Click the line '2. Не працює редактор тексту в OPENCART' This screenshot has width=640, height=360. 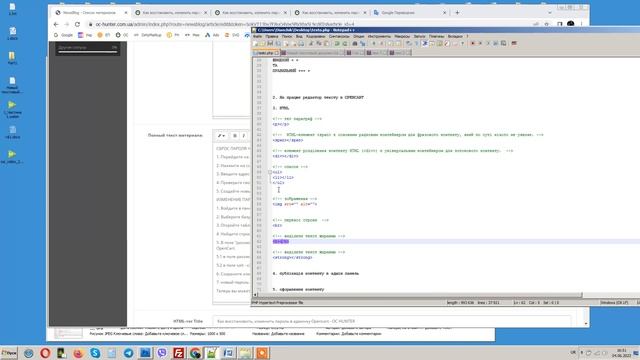318,98
